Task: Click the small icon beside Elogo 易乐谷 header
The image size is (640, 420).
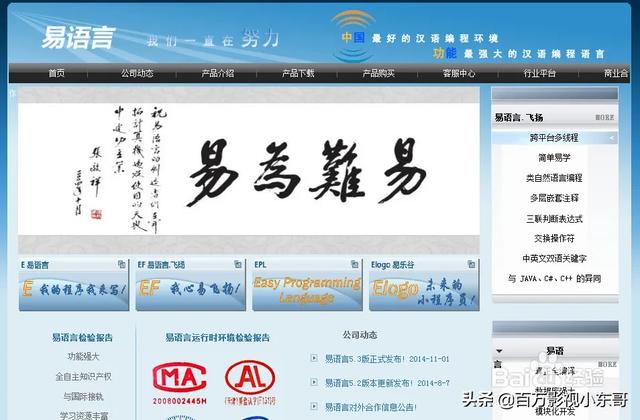Action: tap(470, 265)
